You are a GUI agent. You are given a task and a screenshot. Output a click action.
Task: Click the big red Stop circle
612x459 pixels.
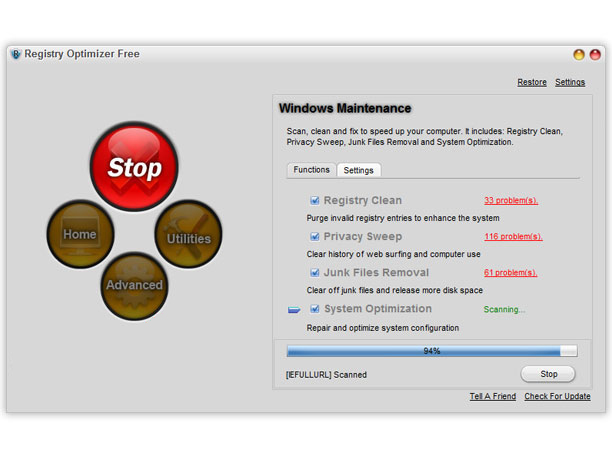click(x=134, y=167)
